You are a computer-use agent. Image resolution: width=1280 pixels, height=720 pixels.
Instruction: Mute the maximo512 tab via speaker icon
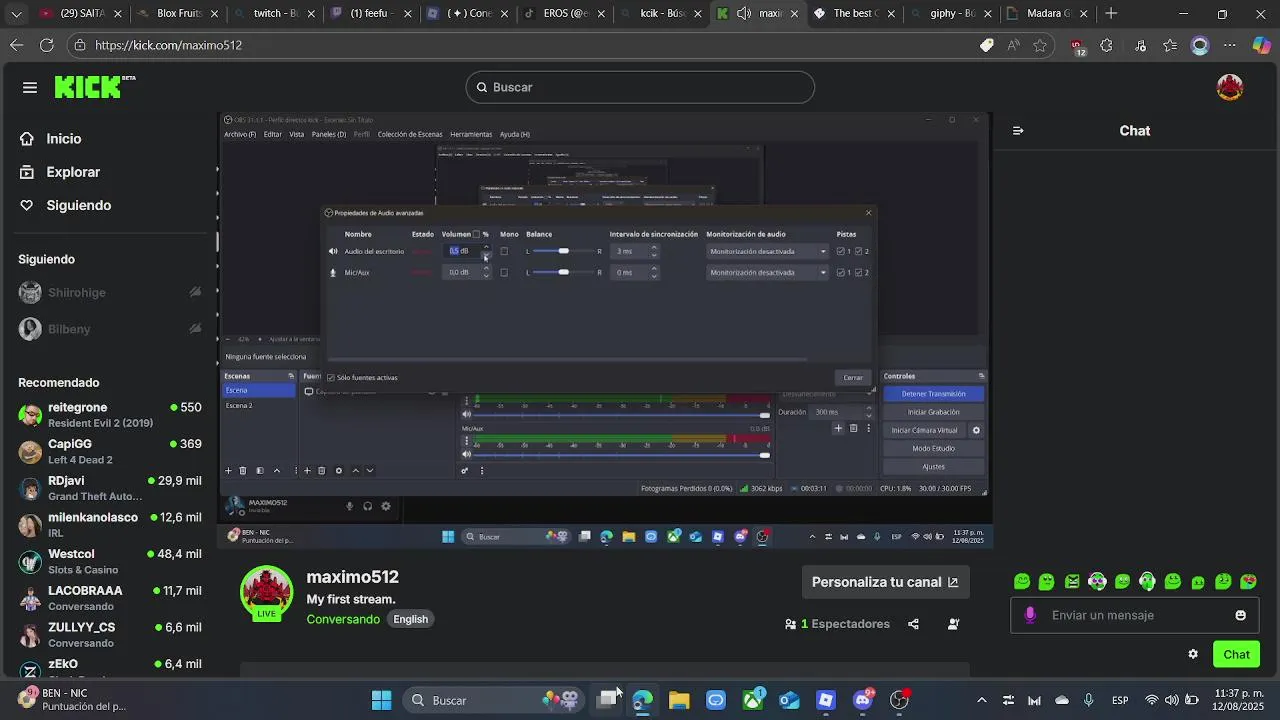pos(744,14)
